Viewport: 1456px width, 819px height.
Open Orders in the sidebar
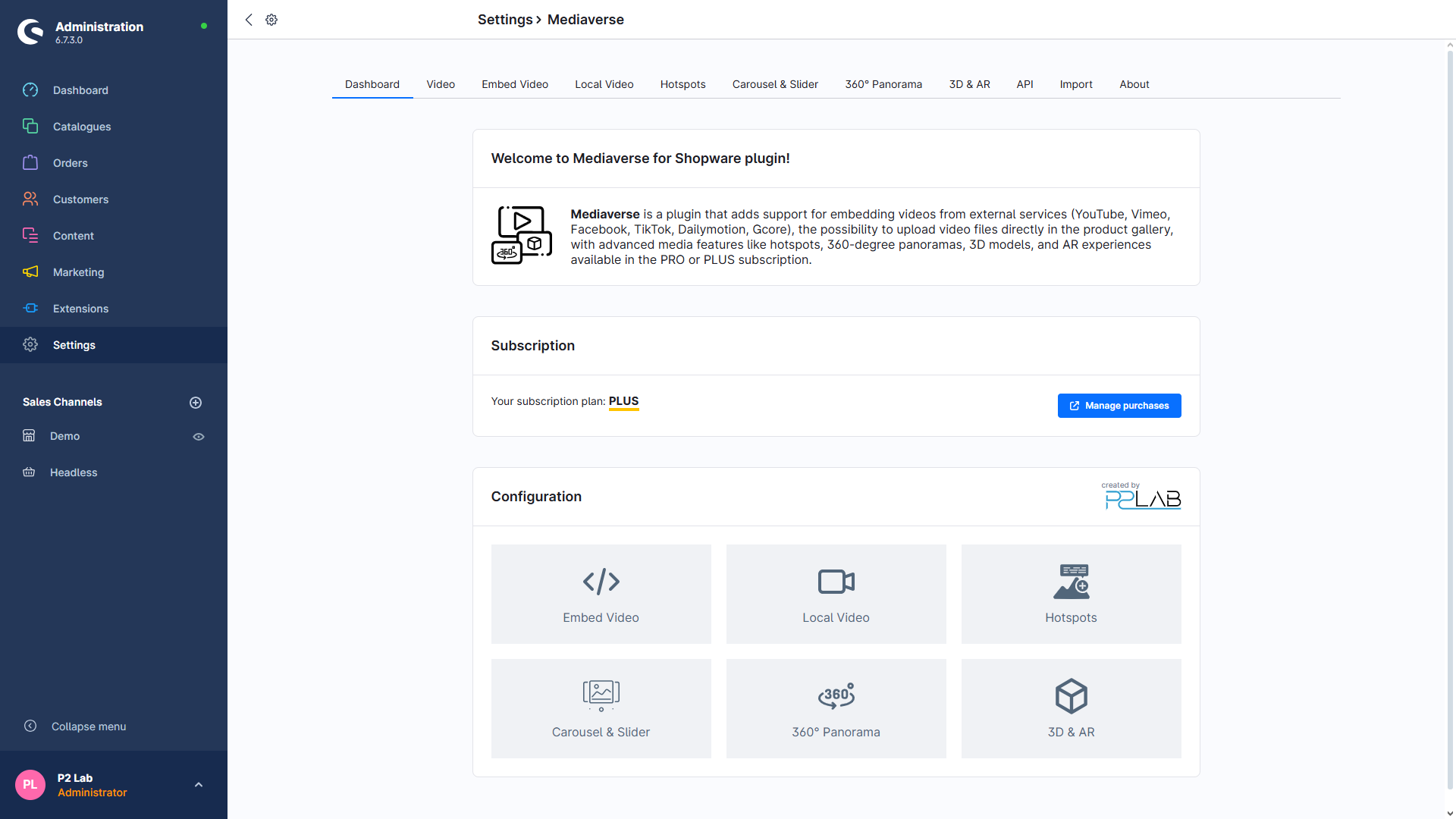[114, 163]
